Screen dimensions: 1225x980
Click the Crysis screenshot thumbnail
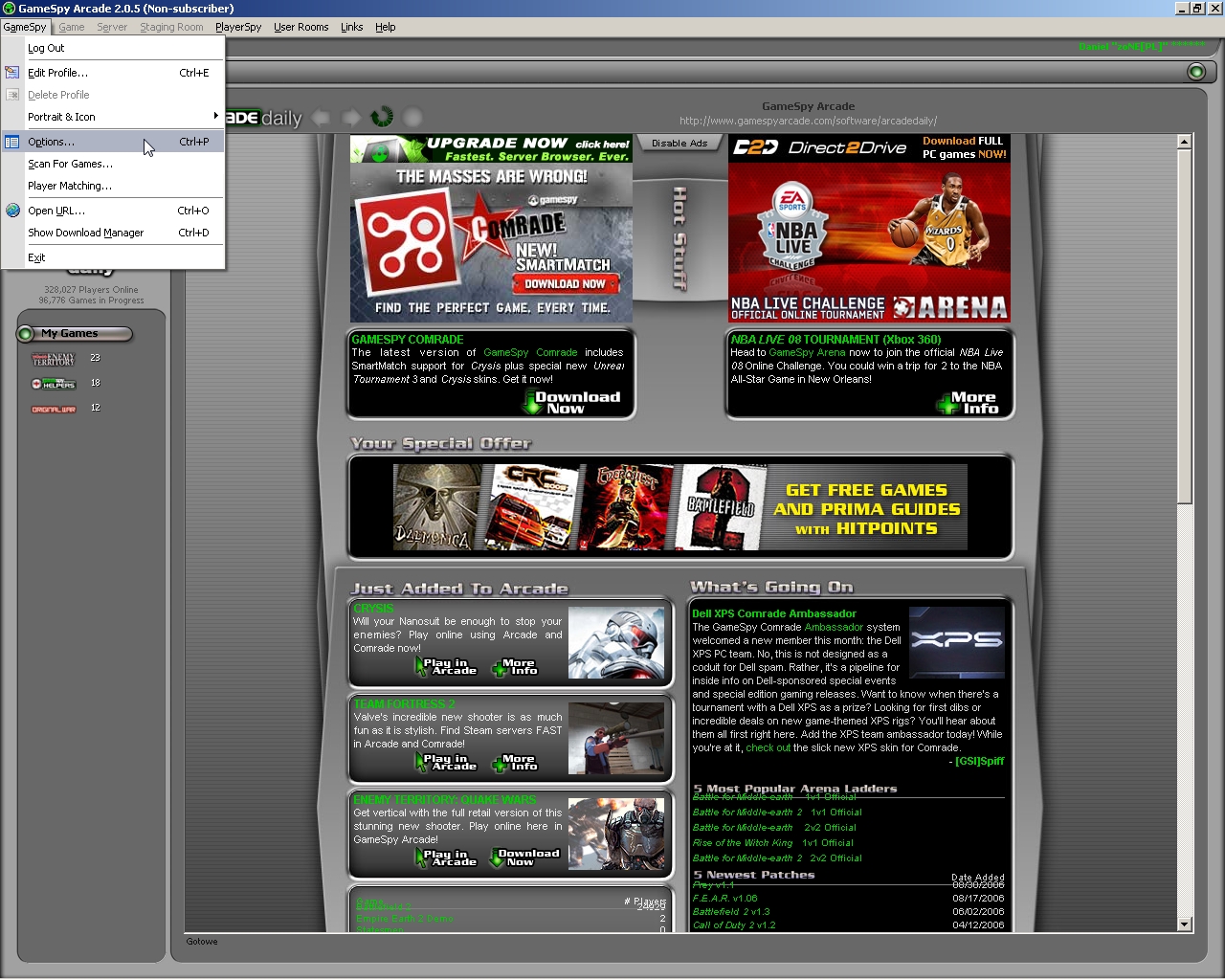(616, 642)
